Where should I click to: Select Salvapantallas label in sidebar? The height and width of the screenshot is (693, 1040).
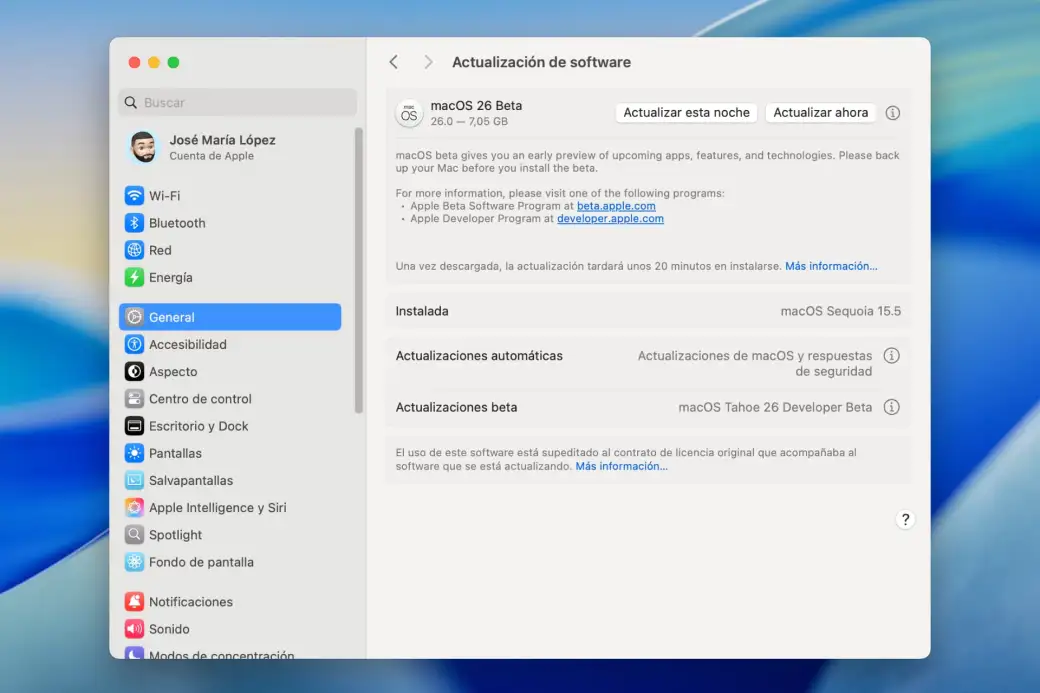click(x=191, y=480)
